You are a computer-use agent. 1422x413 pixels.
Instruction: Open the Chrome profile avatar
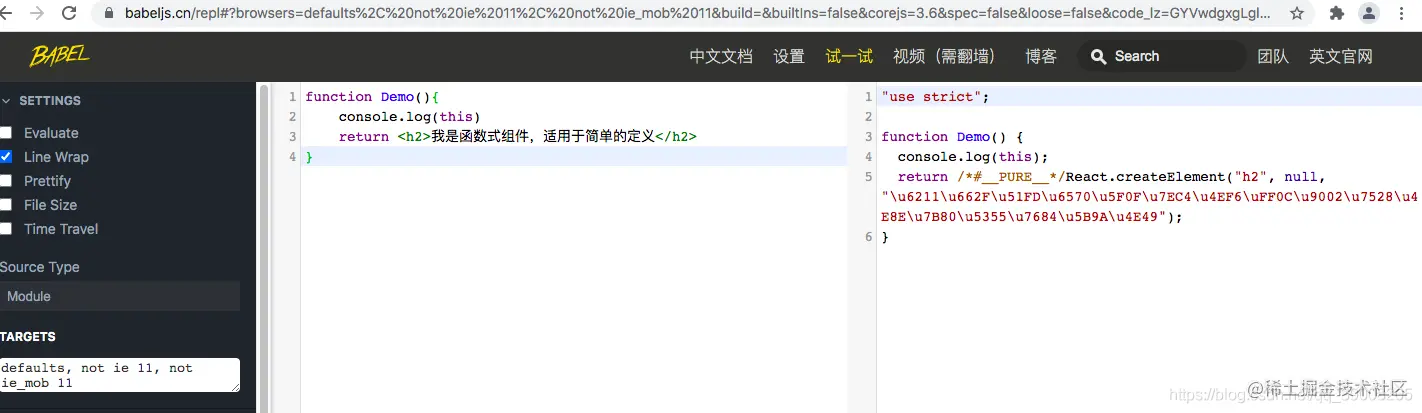click(1369, 14)
